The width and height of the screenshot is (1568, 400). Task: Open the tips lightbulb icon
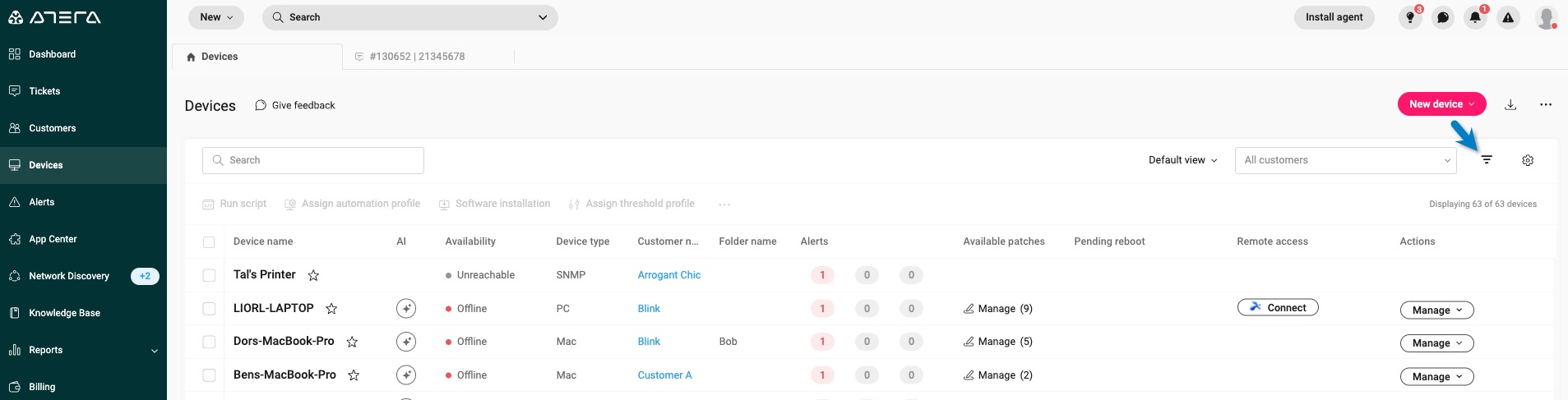(x=1410, y=17)
